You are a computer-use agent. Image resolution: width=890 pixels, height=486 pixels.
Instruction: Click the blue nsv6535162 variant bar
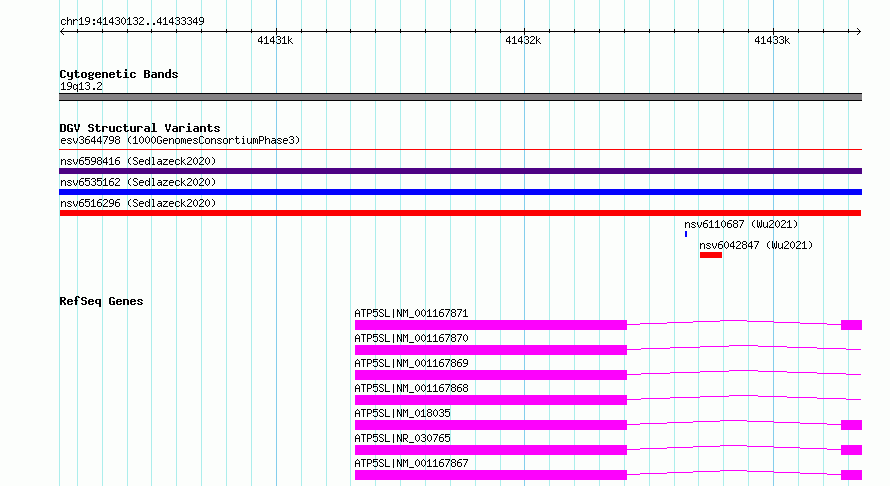pyautogui.click(x=460, y=192)
